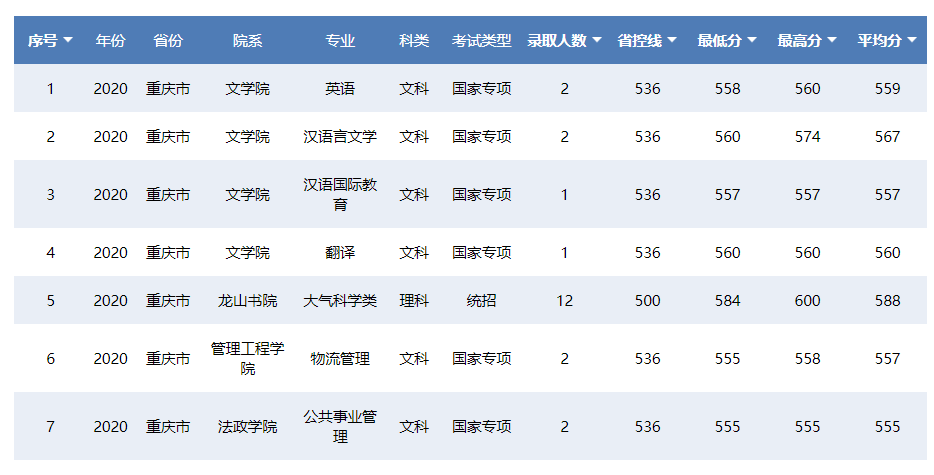Click 国家专项 in the 英语 row
The height and width of the screenshot is (475, 934).
pos(481,89)
